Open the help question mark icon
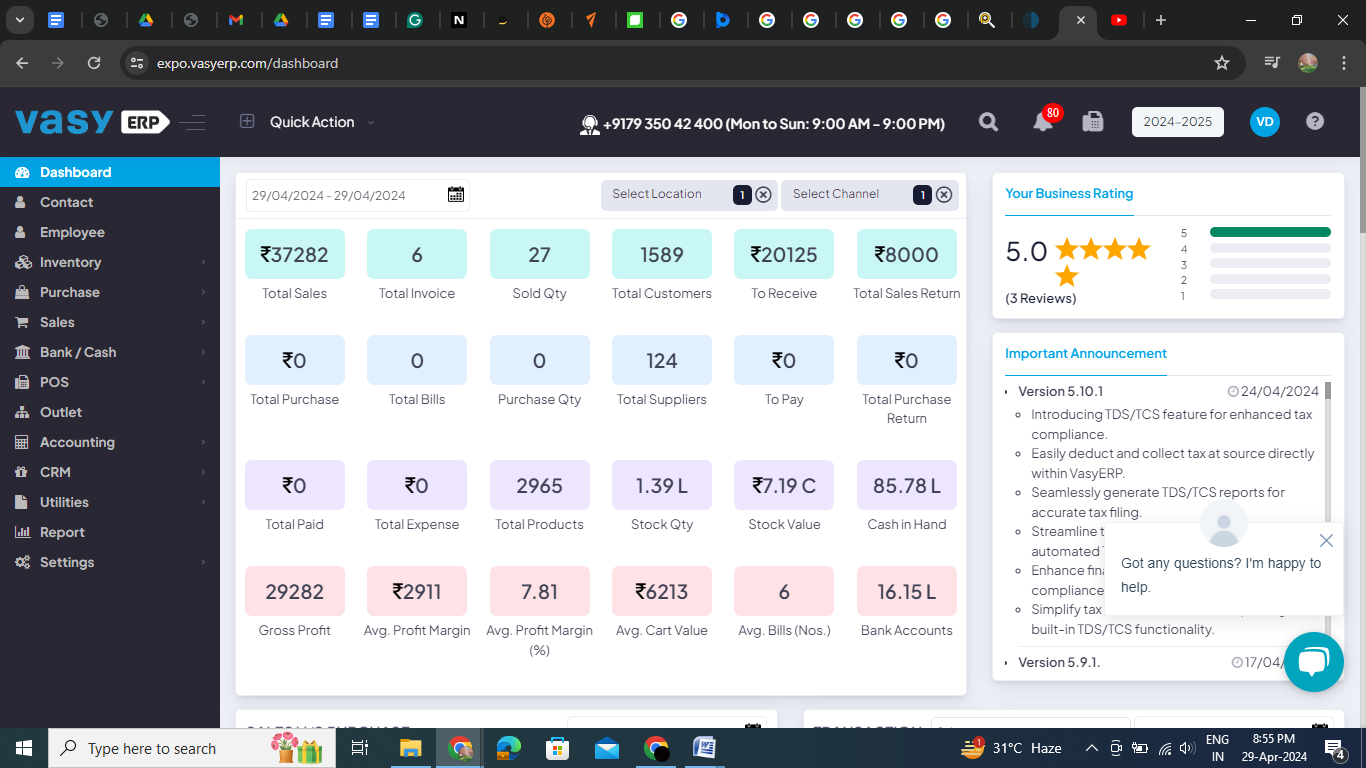 pyautogui.click(x=1315, y=121)
